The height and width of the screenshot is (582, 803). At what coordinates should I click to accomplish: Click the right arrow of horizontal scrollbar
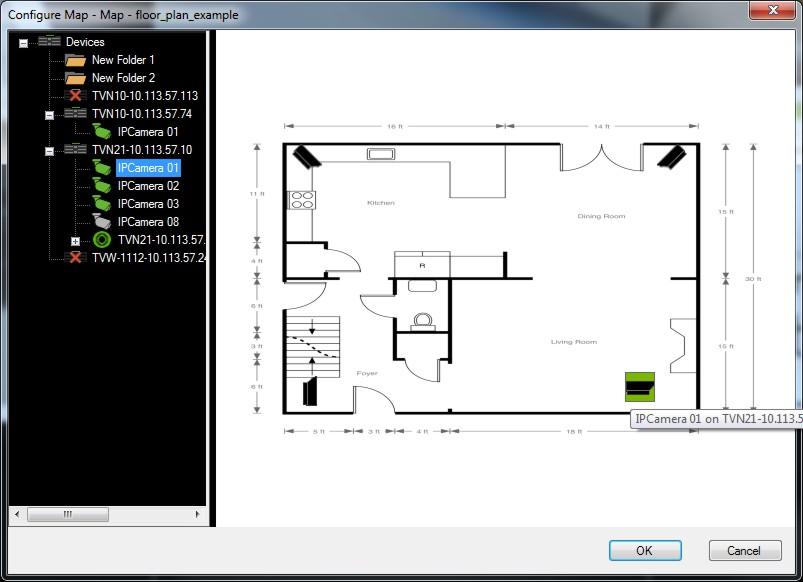click(198, 514)
